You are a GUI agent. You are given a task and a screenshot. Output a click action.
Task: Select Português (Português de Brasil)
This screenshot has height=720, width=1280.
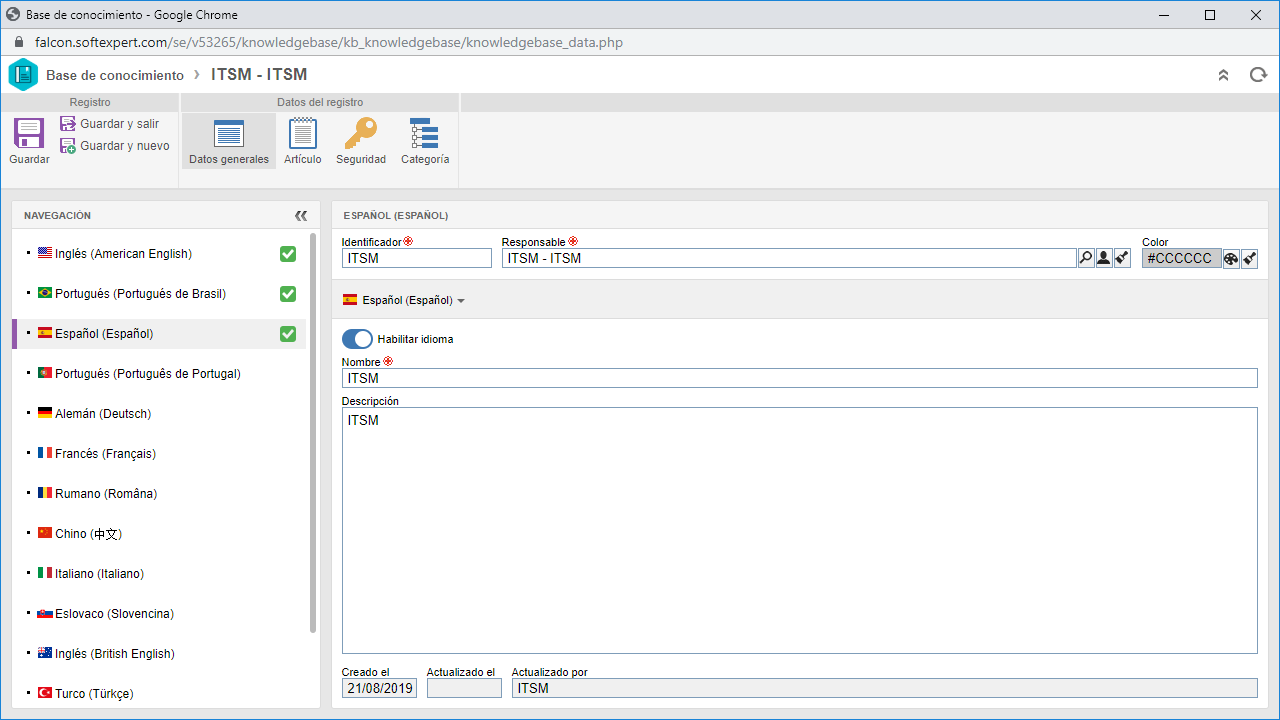pyautogui.click(x=160, y=294)
